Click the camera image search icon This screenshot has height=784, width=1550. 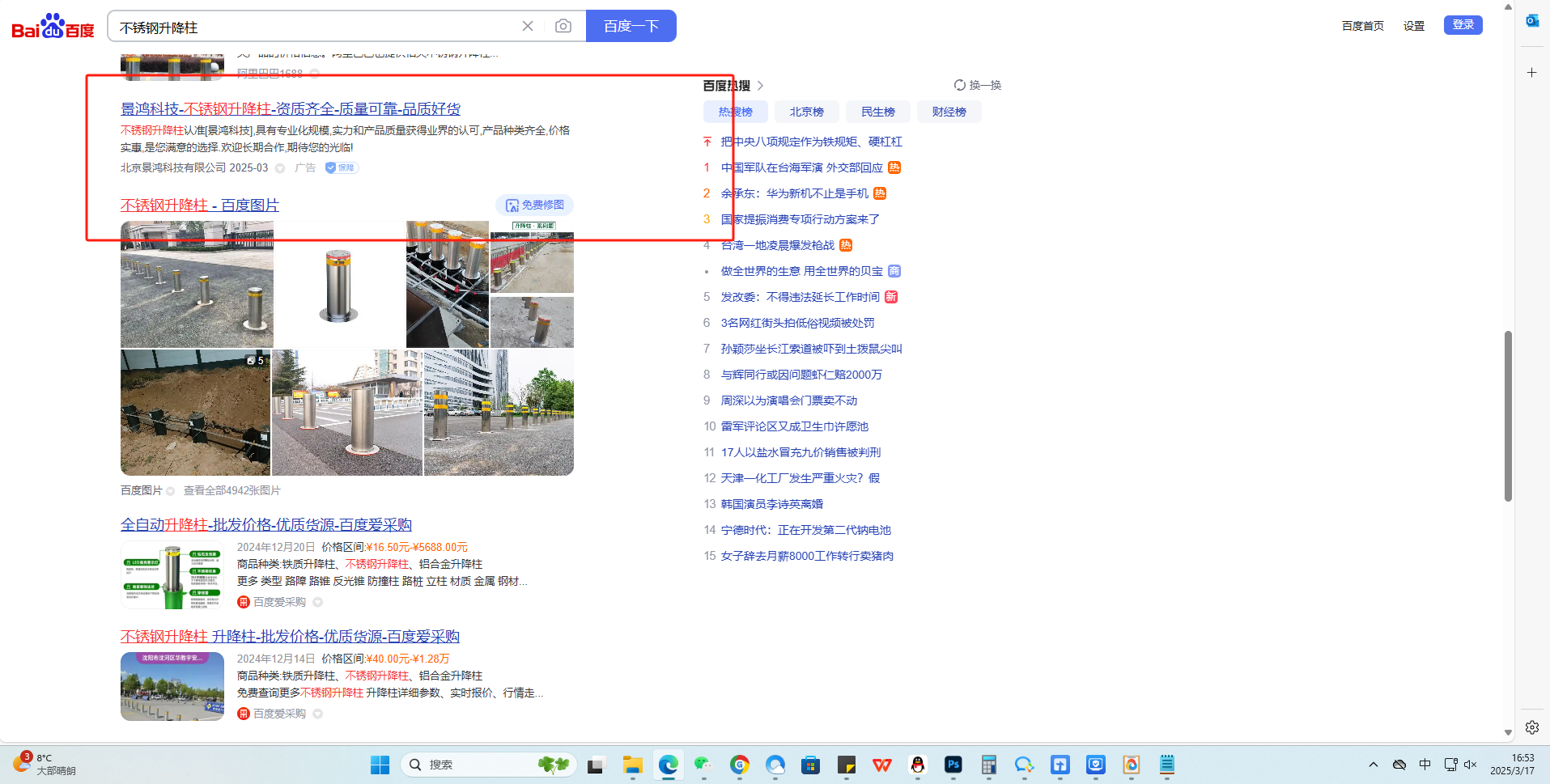coord(563,26)
